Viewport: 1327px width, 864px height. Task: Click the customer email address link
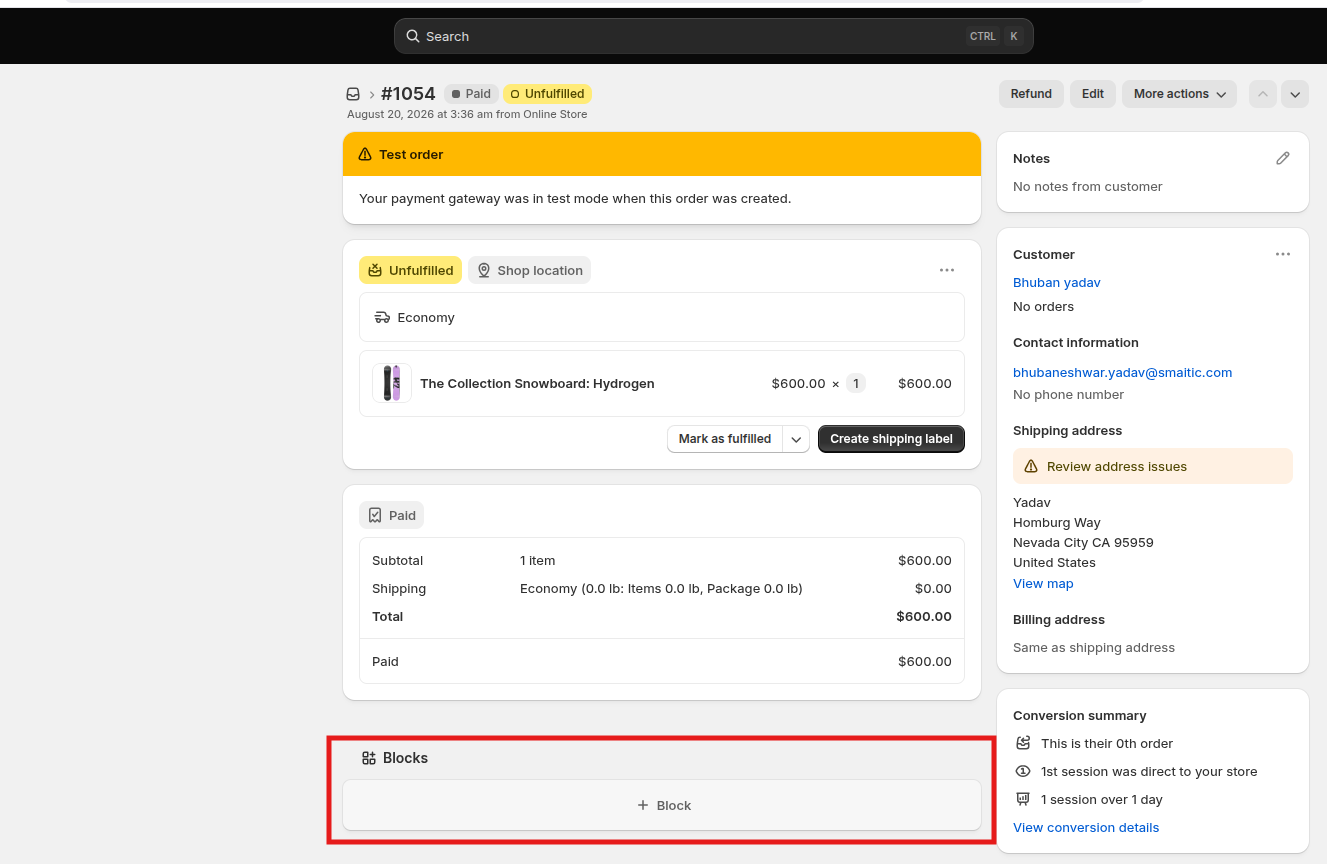point(1122,372)
